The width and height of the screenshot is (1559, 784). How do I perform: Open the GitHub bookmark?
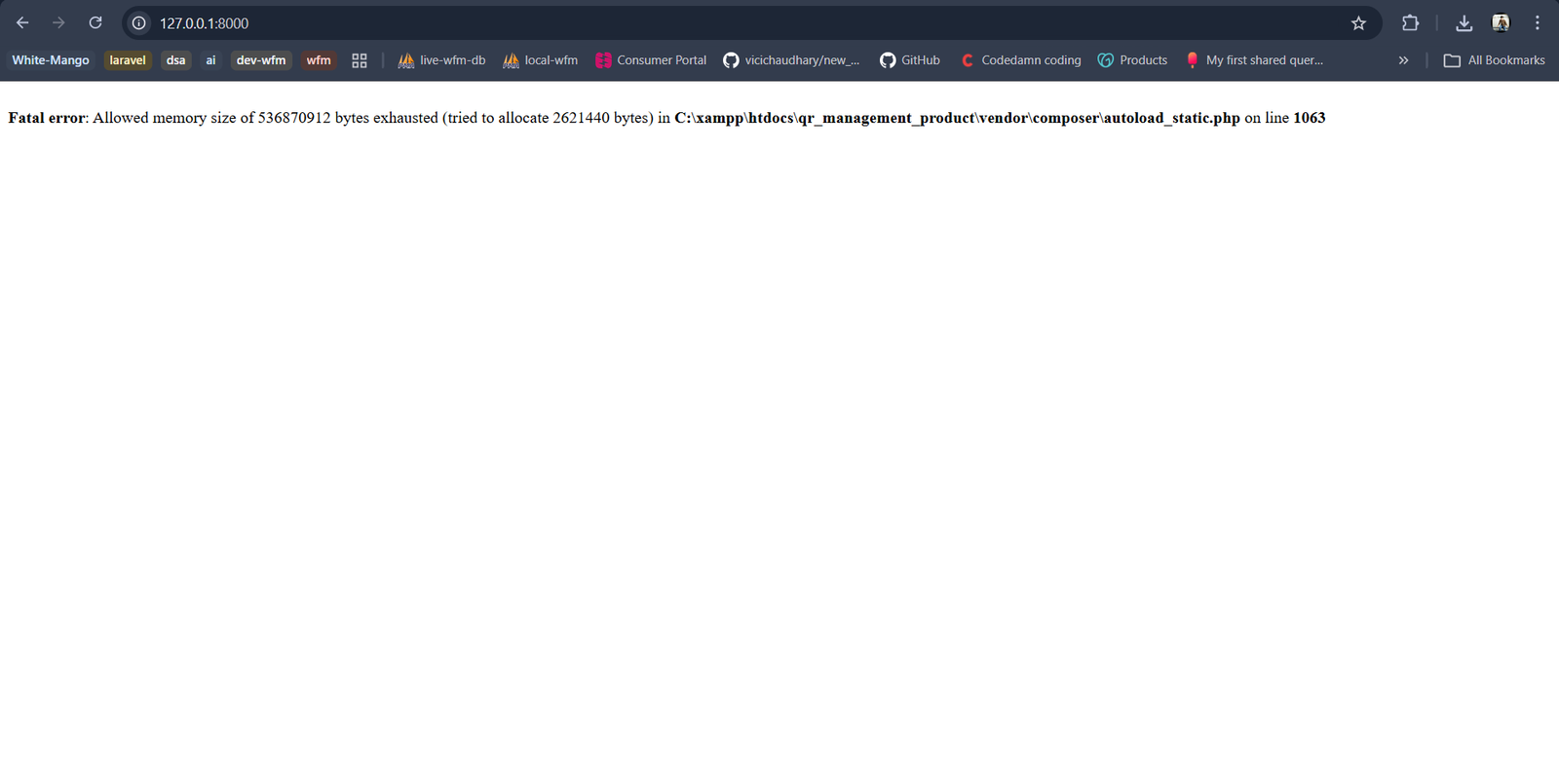coord(910,60)
